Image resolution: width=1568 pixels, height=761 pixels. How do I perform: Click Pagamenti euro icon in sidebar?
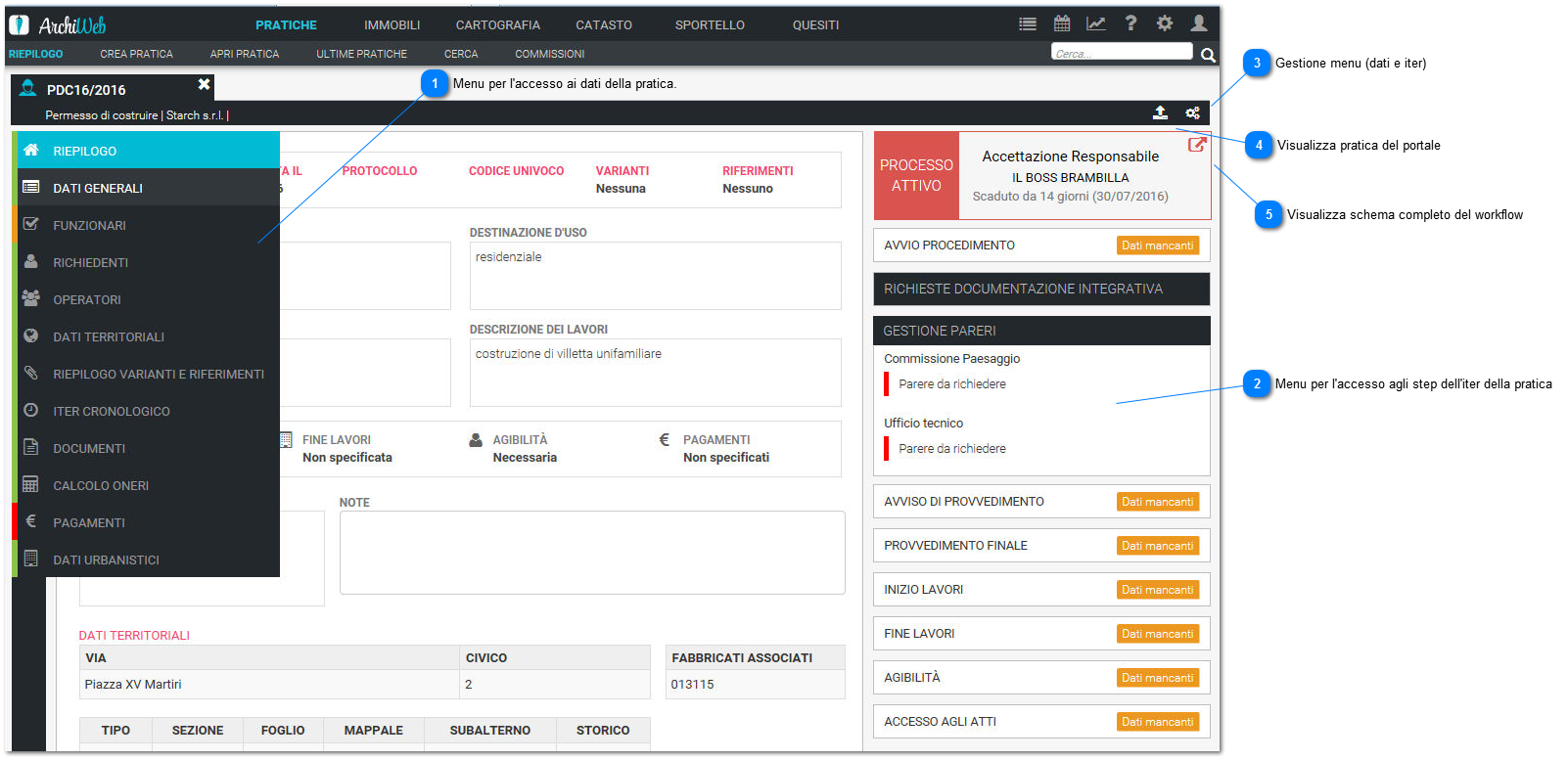click(31, 521)
